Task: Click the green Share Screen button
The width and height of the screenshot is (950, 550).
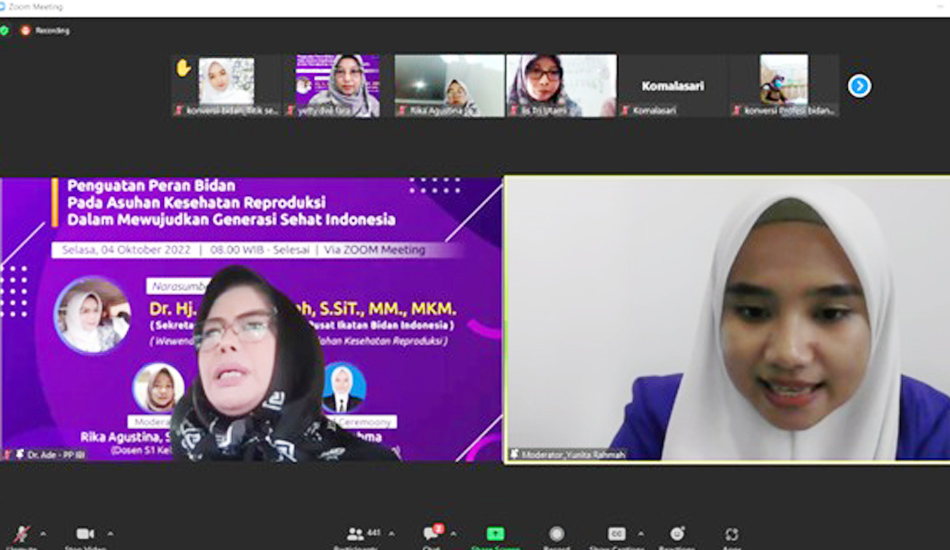Action: click(x=495, y=535)
